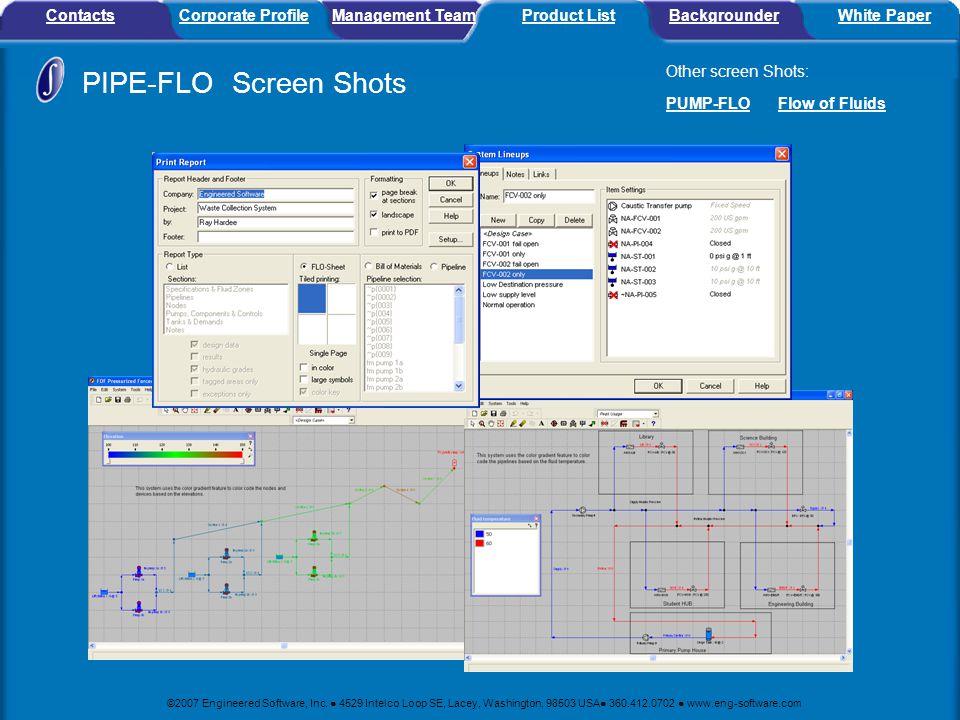Viewport: 960px width, 720px height.
Task: Click the blue '50' temperature swatch
Action: 479,534
